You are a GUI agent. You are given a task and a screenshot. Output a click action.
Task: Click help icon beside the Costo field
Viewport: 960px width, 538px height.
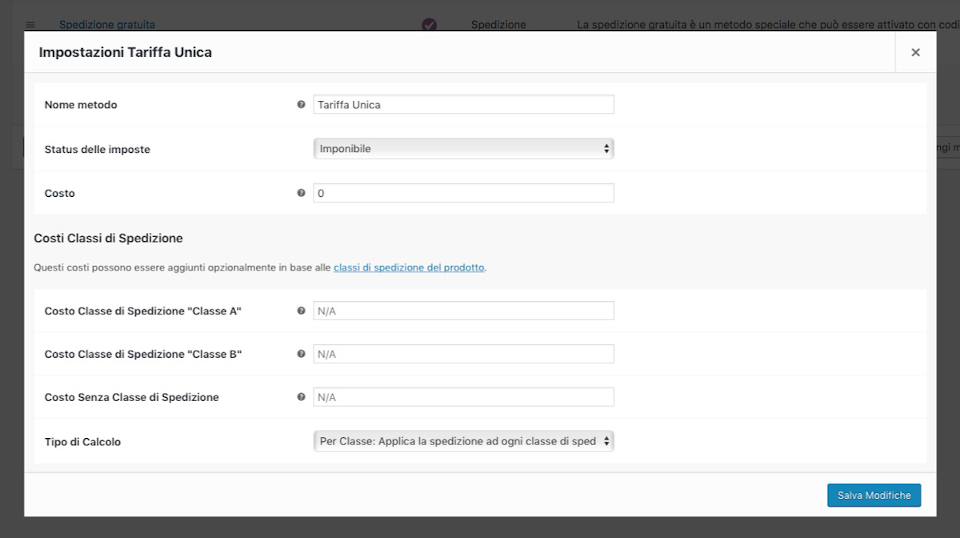(301, 193)
